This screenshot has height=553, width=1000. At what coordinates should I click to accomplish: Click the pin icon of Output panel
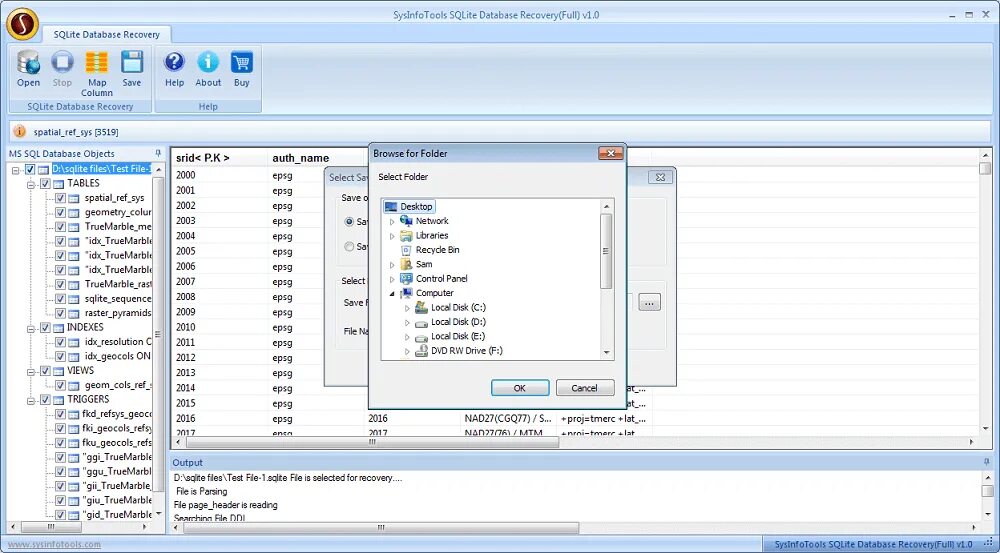pos(987,462)
